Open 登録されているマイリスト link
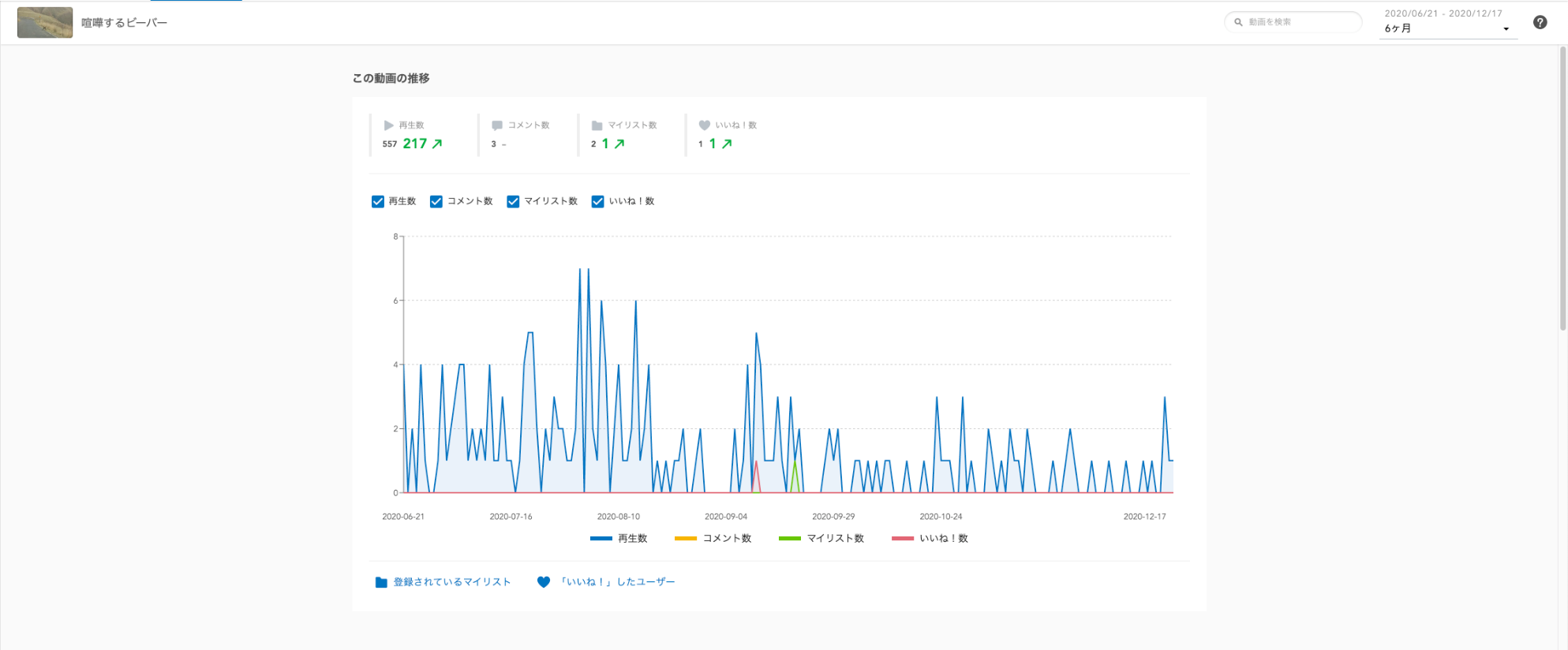The image size is (1568, 650). click(x=452, y=582)
